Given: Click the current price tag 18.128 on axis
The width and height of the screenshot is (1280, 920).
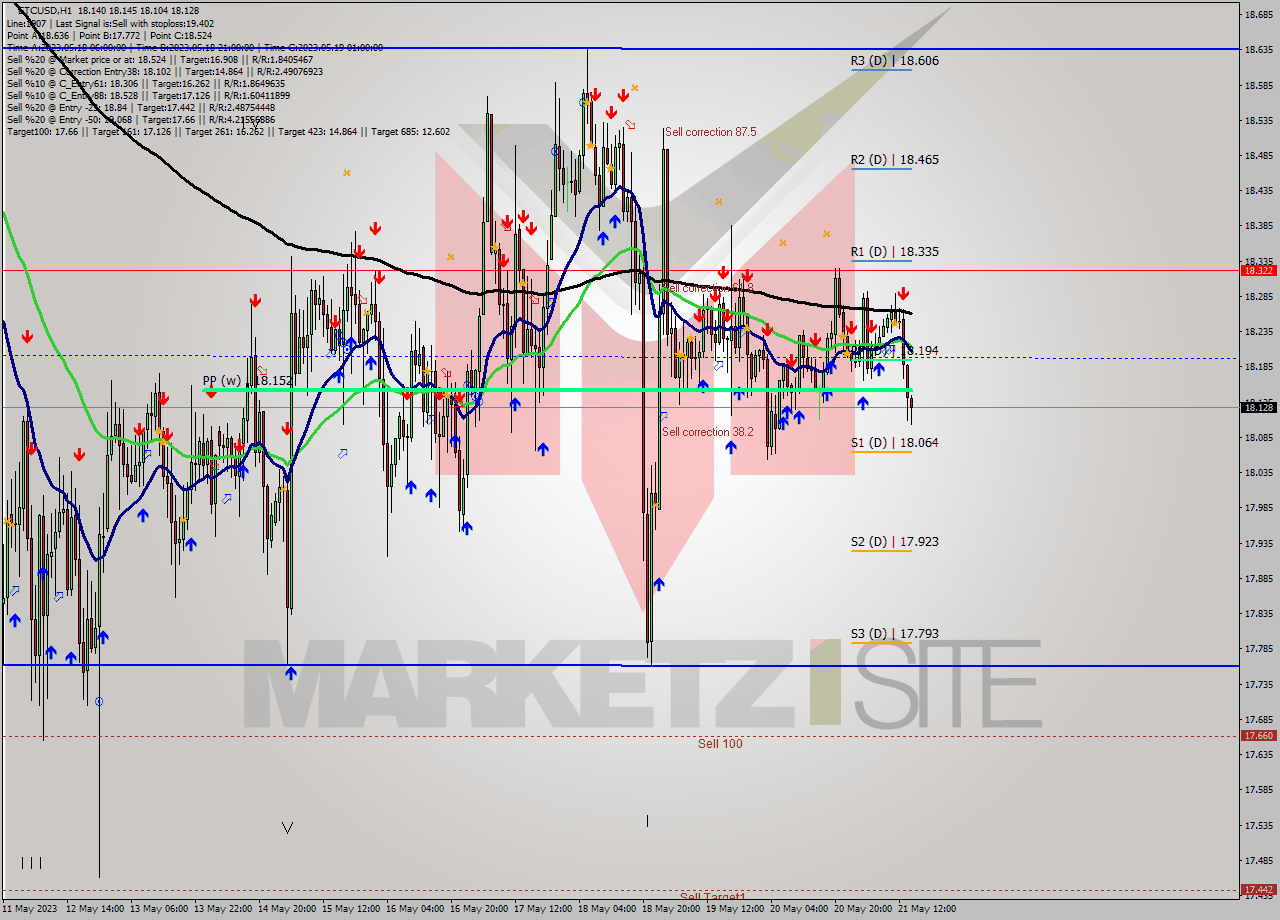Looking at the screenshot, I should pyautogui.click(x=1258, y=407).
